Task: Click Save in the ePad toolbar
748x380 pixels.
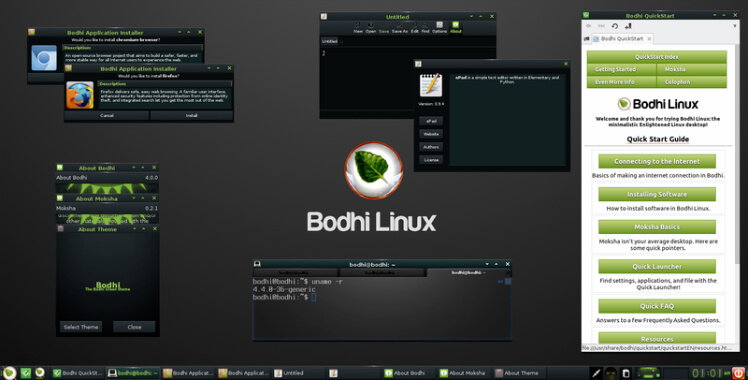Action: pyautogui.click(x=384, y=29)
